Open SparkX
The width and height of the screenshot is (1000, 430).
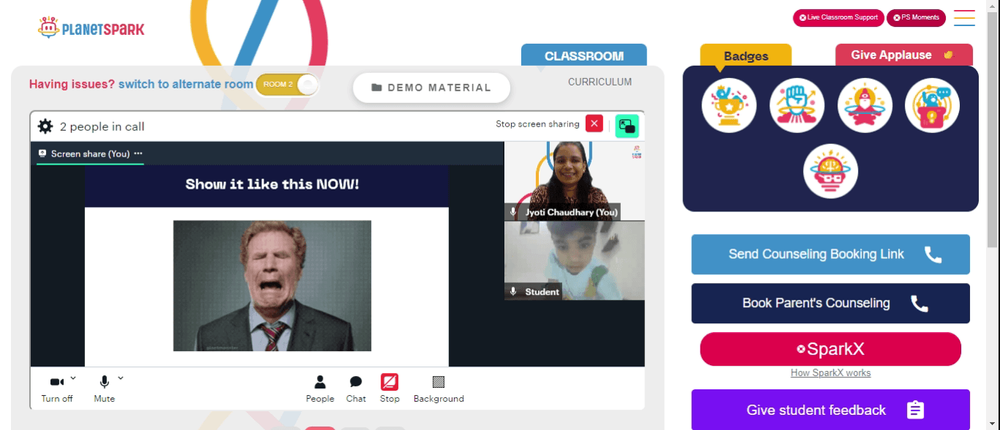click(x=830, y=349)
